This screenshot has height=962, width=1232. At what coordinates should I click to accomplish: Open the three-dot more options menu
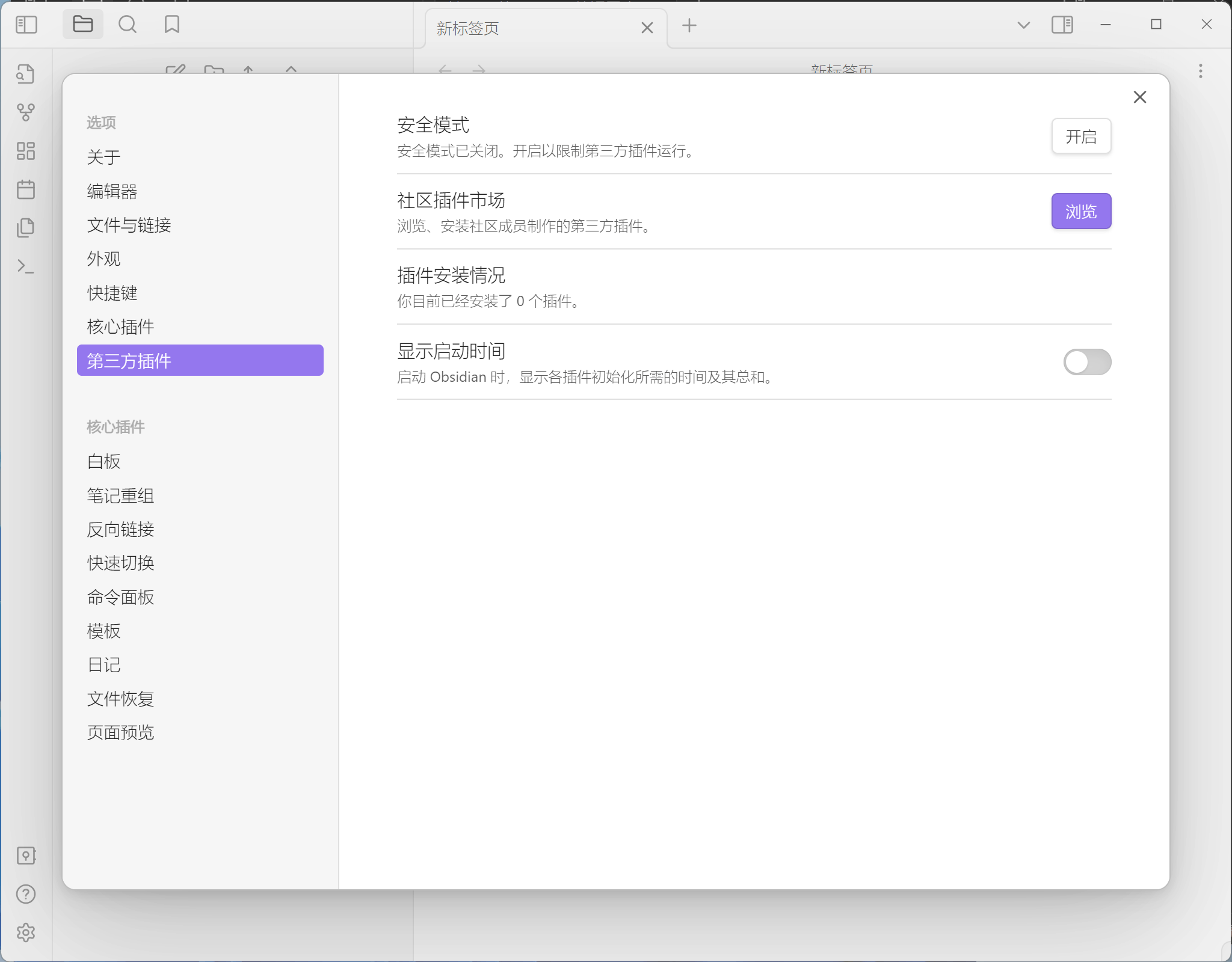[x=1200, y=71]
